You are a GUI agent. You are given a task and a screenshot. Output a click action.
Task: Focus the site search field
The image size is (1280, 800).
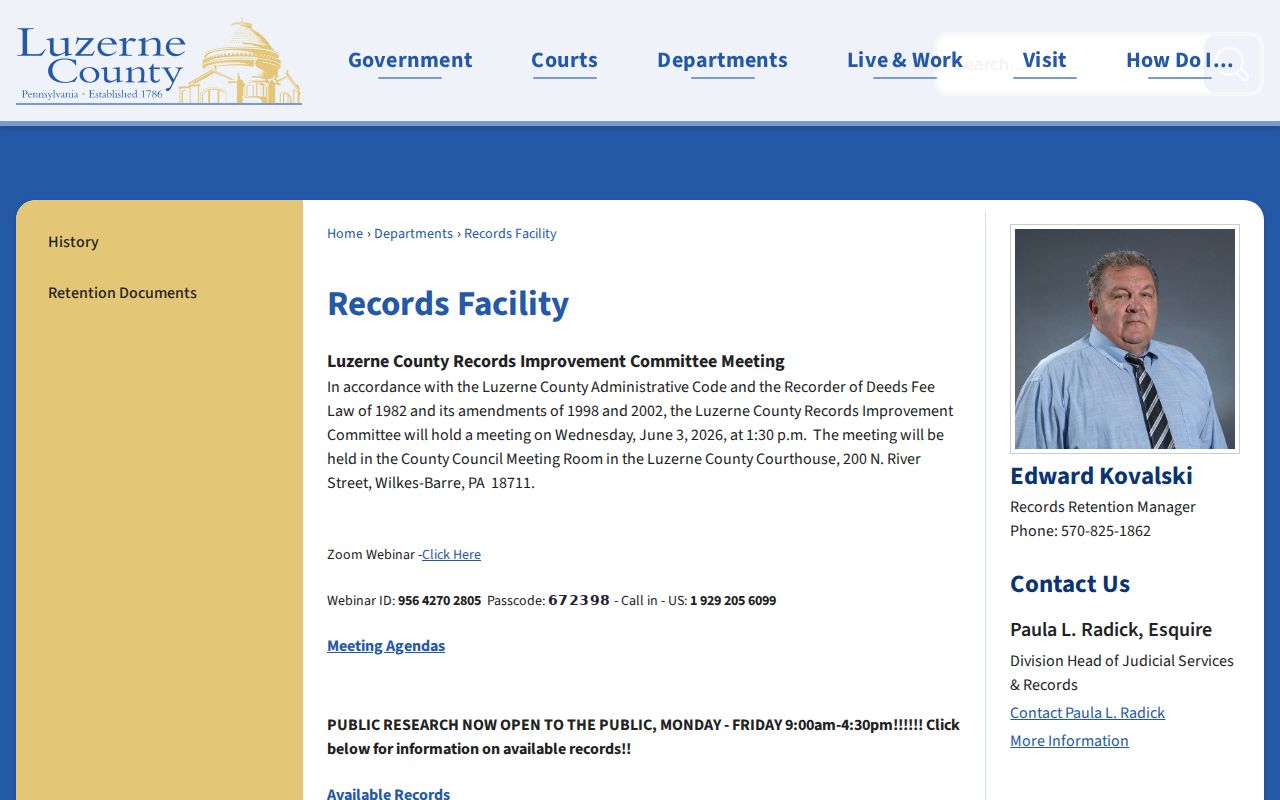tap(1070, 64)
